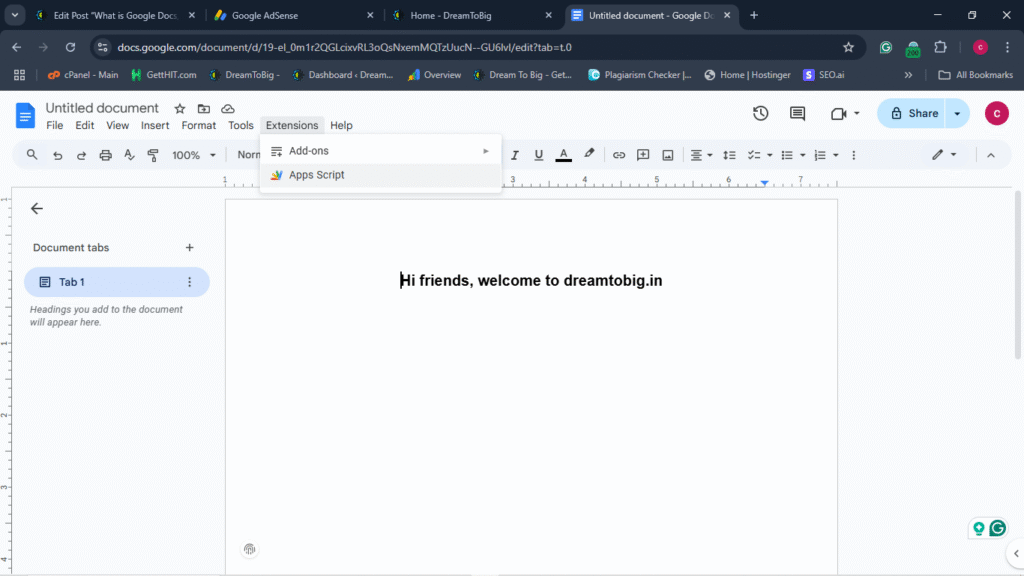Select Apps Script from Extensions menu

(316, 175)
